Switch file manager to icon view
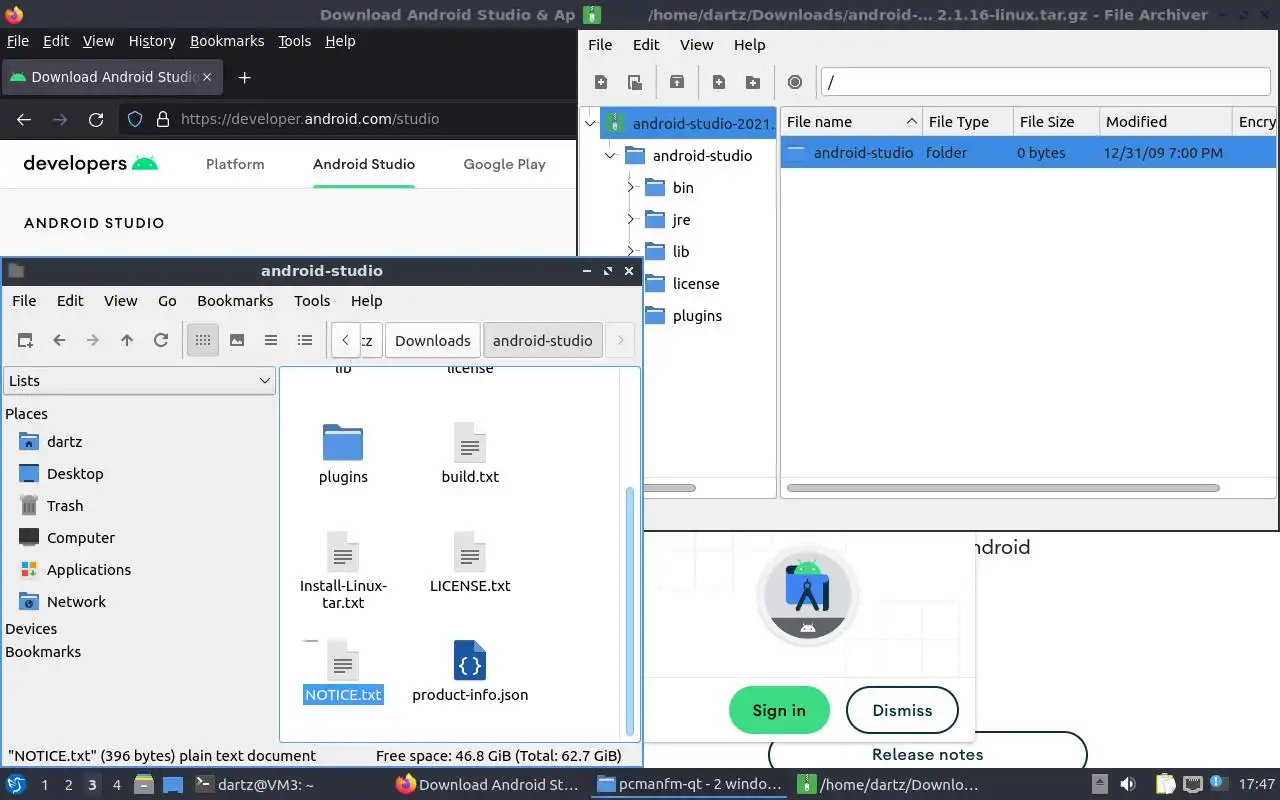The image size is (1280, 800). pyautogui.click(x=203, y=340)
